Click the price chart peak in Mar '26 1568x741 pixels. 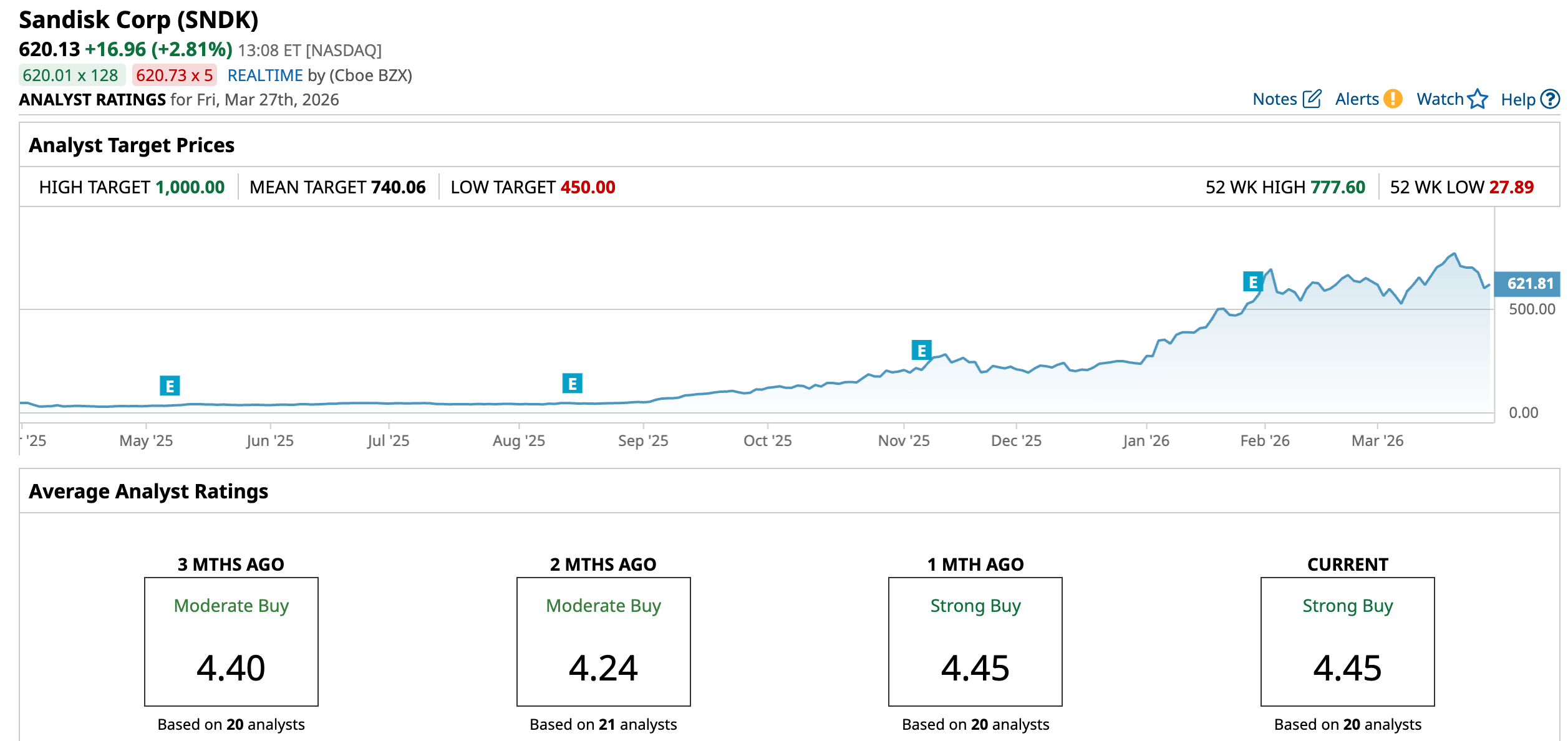(1454, 254)
